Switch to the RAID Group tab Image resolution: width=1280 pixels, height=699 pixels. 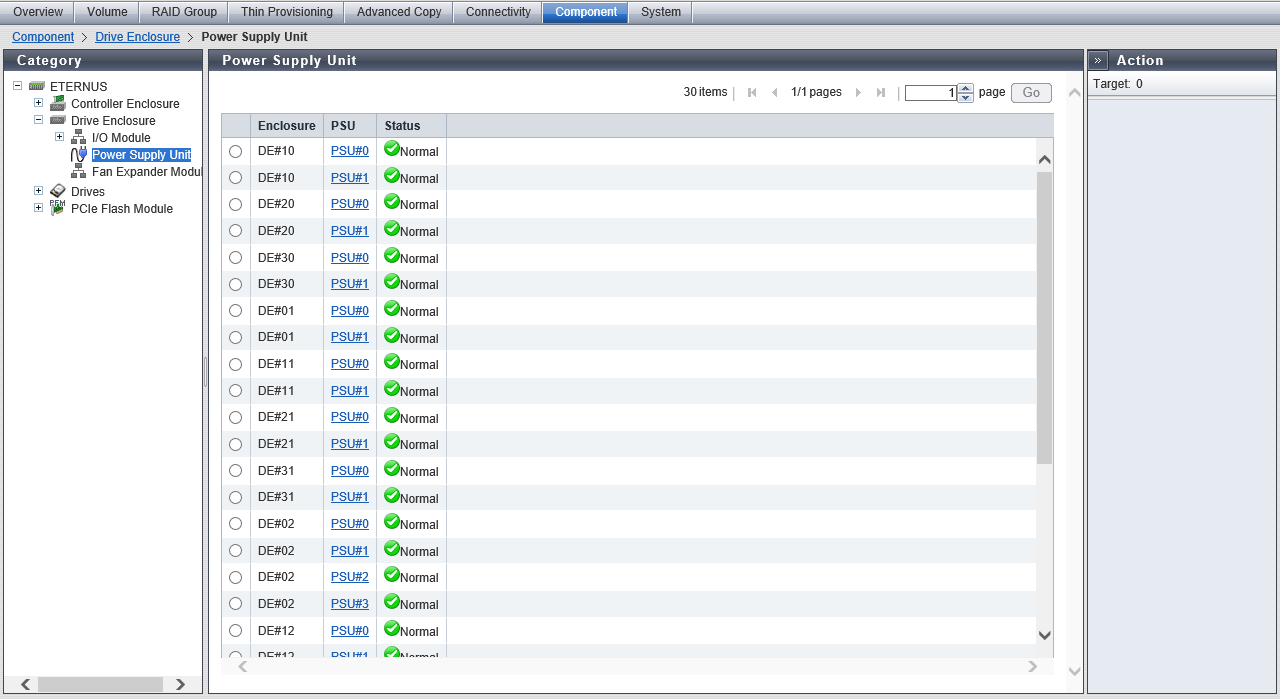[x=184, y=12]
